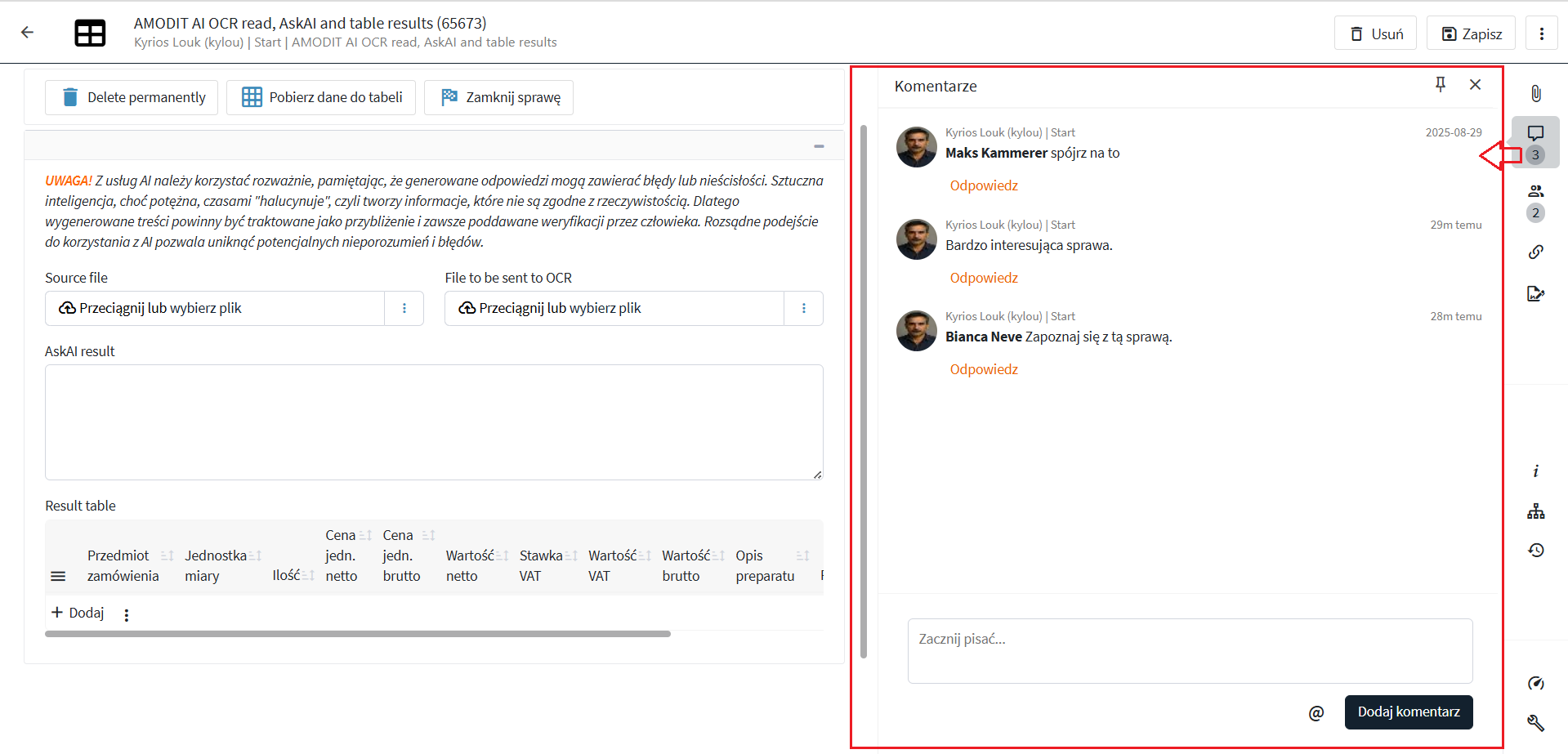Open the users sidebar icon
This screenshot has height=754, width=1568.
click(x=1536, y=191)
